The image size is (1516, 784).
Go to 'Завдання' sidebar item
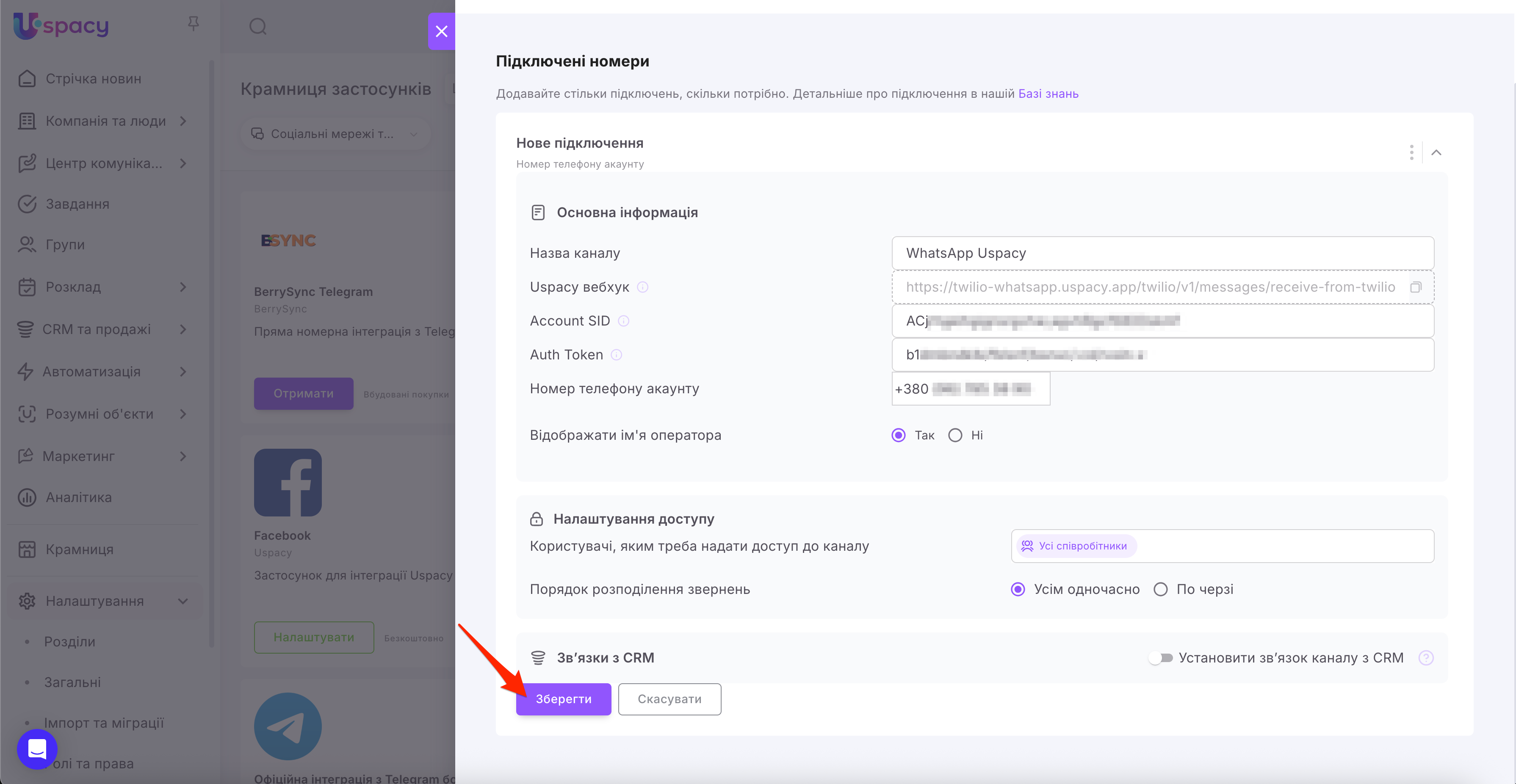(77, 204)
